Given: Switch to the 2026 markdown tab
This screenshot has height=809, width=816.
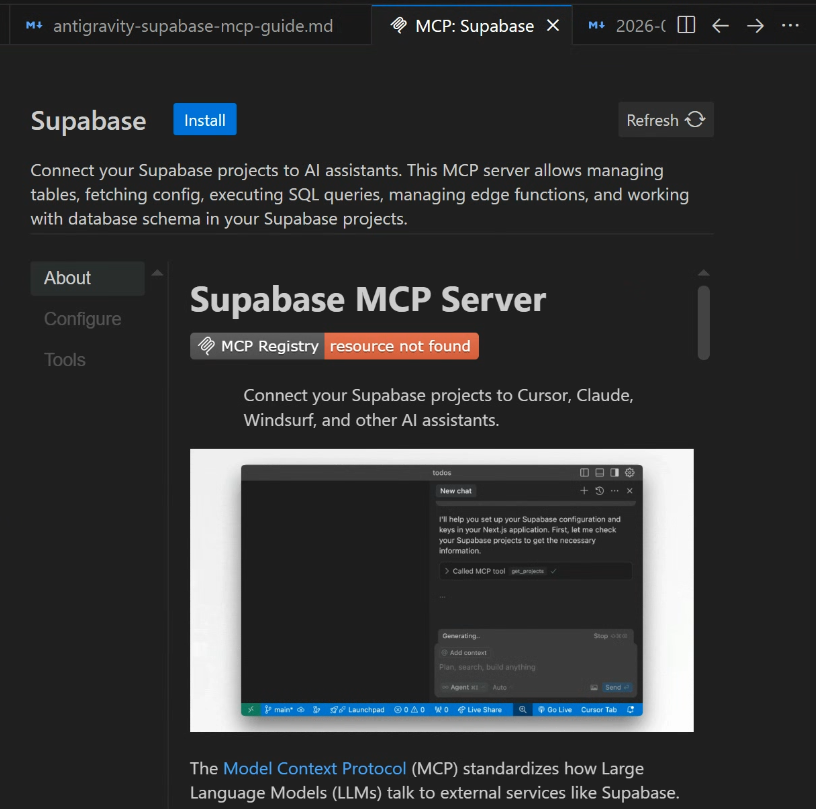Looking at the screenshot, I should pos(625,25).
